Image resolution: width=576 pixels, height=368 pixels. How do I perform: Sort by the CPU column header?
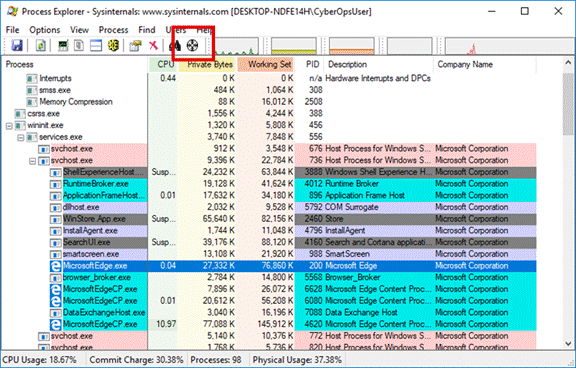[x=163, y=65]
